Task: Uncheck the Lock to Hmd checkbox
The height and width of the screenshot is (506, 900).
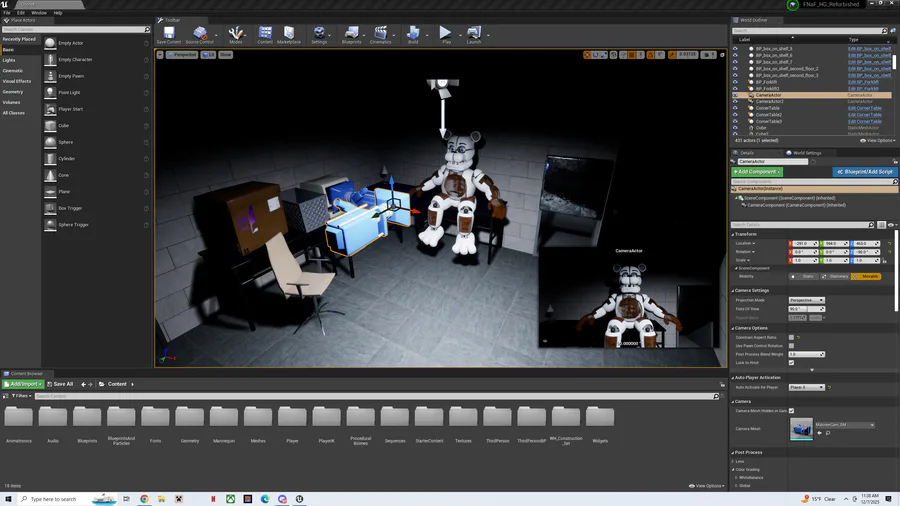Action: [791, 363]
